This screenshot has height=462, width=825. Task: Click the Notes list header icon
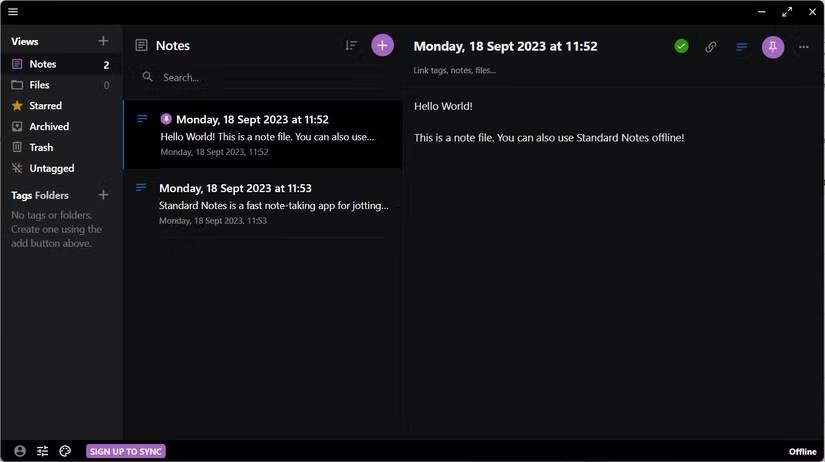tap(141, 45)
